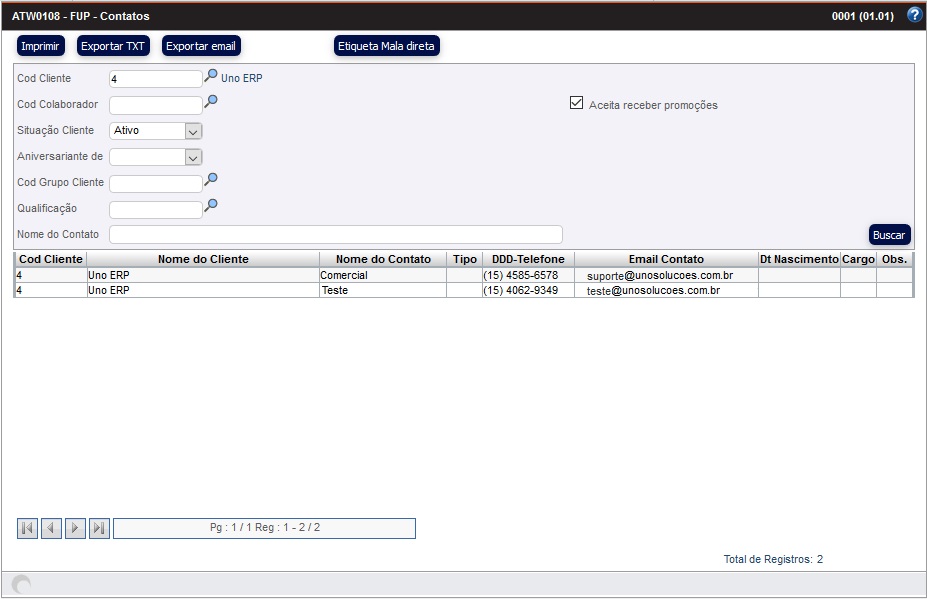Advance to the next results page
The height and width of the screenshot is (599, 927).
[75, 528]
